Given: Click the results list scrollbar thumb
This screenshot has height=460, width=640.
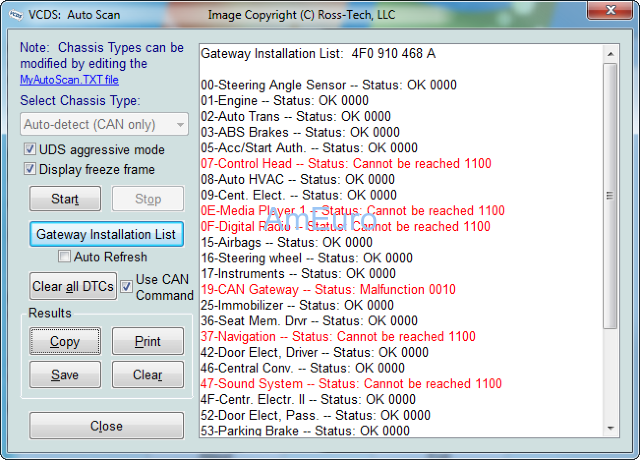Looking at the screenshot, I should 611,196.
